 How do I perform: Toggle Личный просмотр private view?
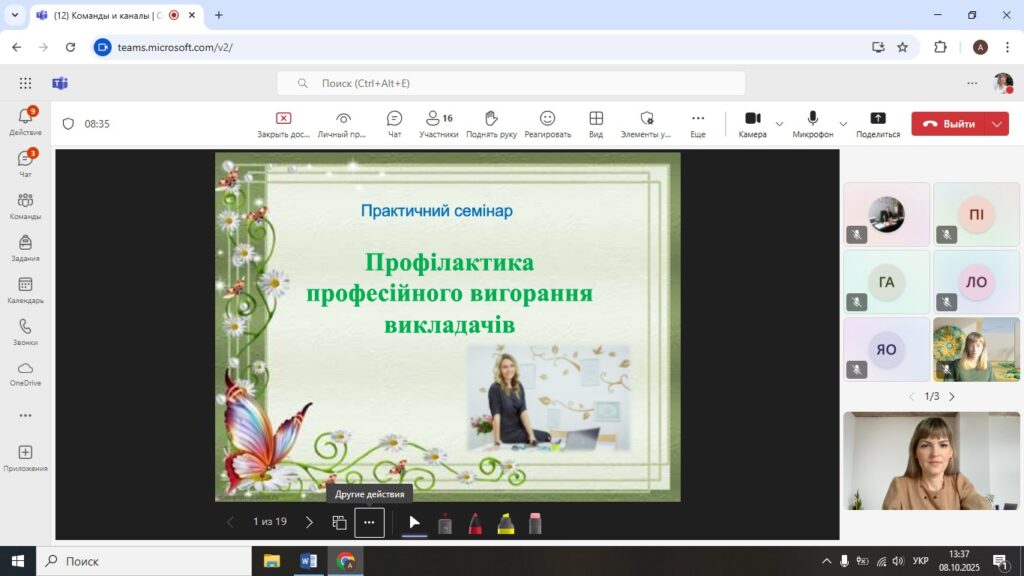pos(343,123)
